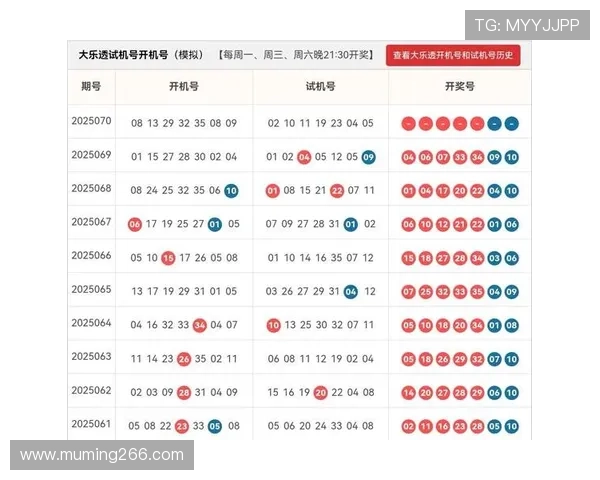Click blue ball 06 in 2025062 开奖号

(x=494, y=393)
